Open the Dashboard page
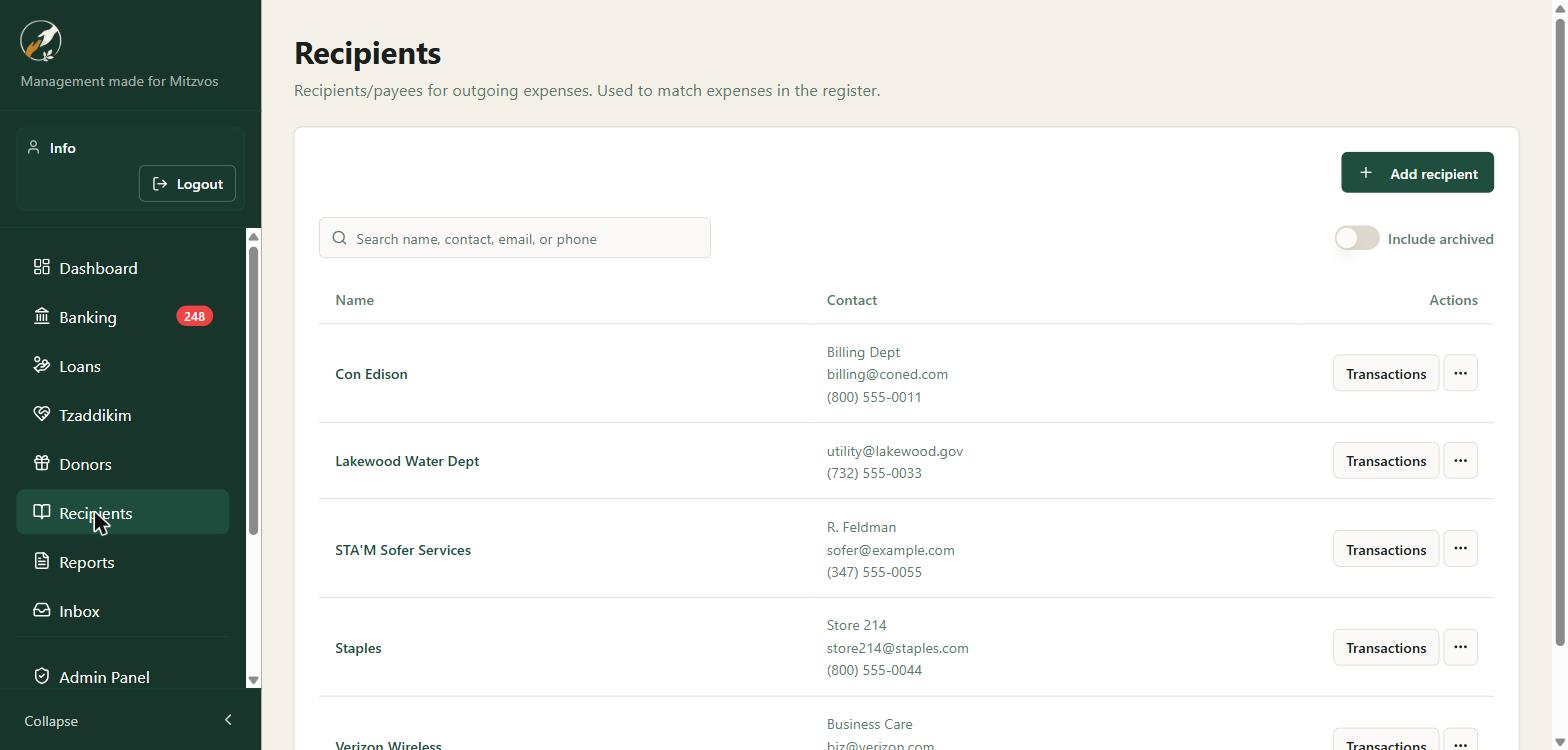The image size is (1568, 750). coord(123,268)
